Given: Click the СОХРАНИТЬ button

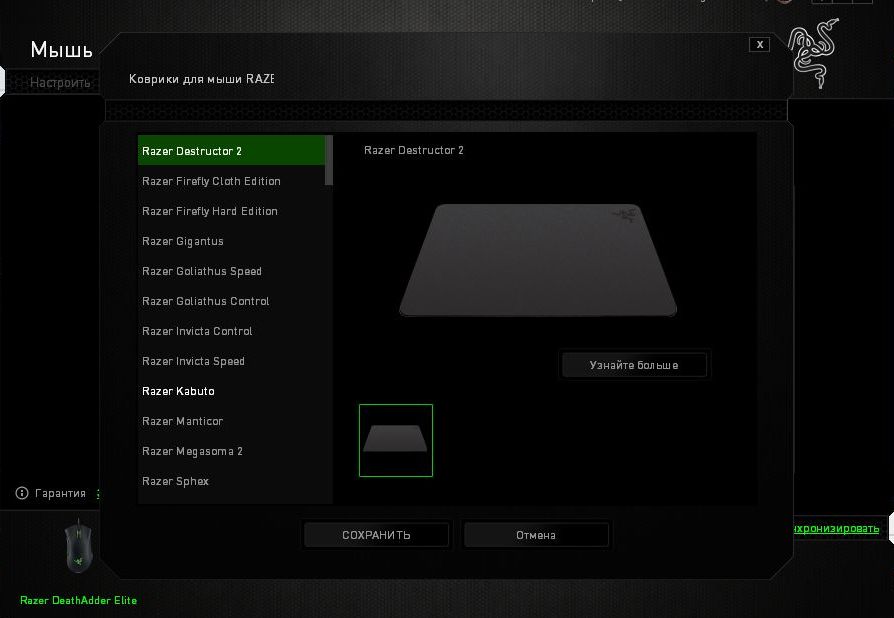Looking at the screenshot, I should tap(376, 535).
